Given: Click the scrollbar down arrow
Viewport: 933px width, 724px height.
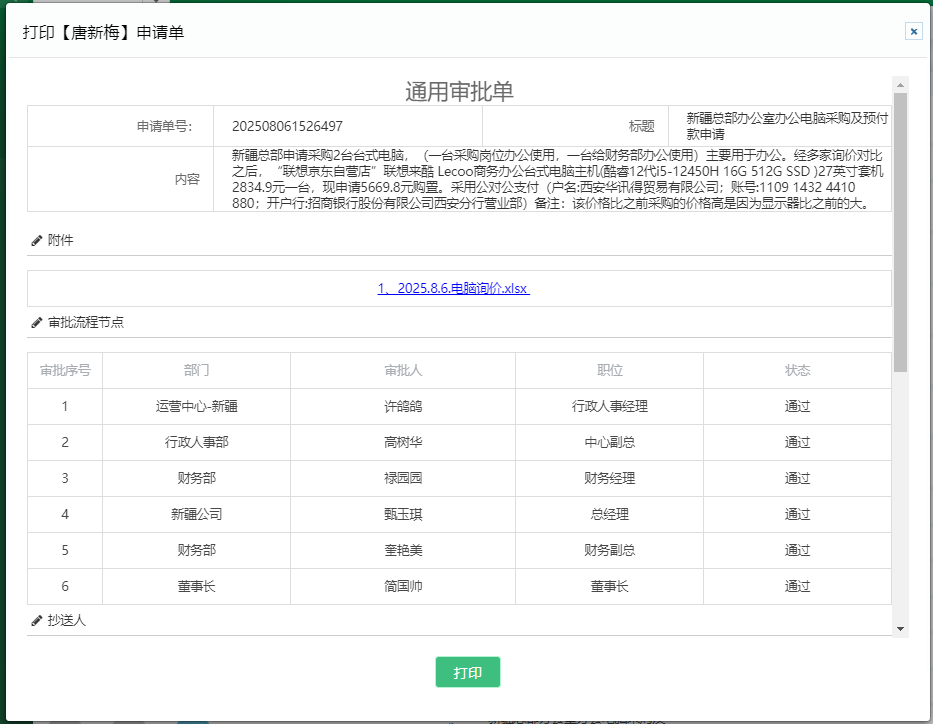Looking at the screenshot, I should pyautogui.click(x=900, y=628).
